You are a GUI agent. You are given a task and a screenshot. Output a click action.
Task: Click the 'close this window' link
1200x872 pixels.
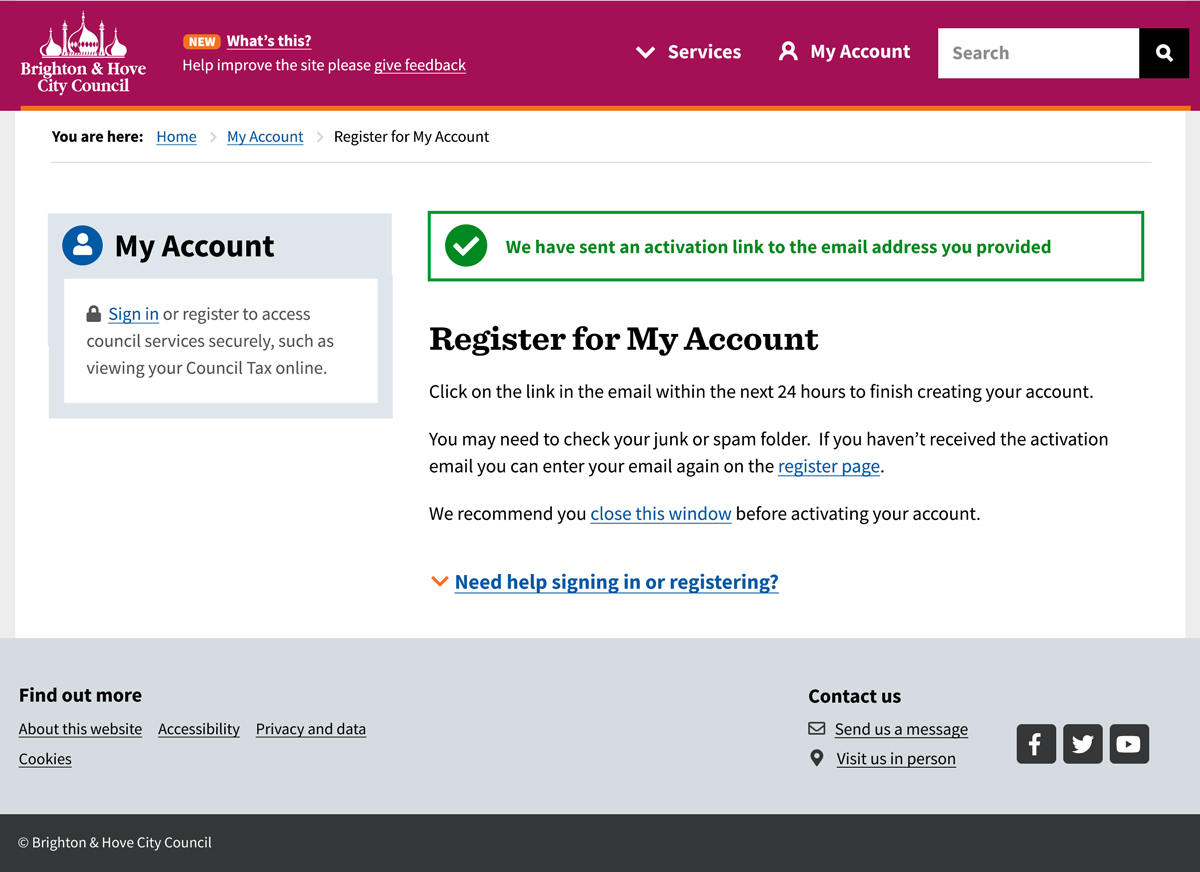[x=660, y=514]
